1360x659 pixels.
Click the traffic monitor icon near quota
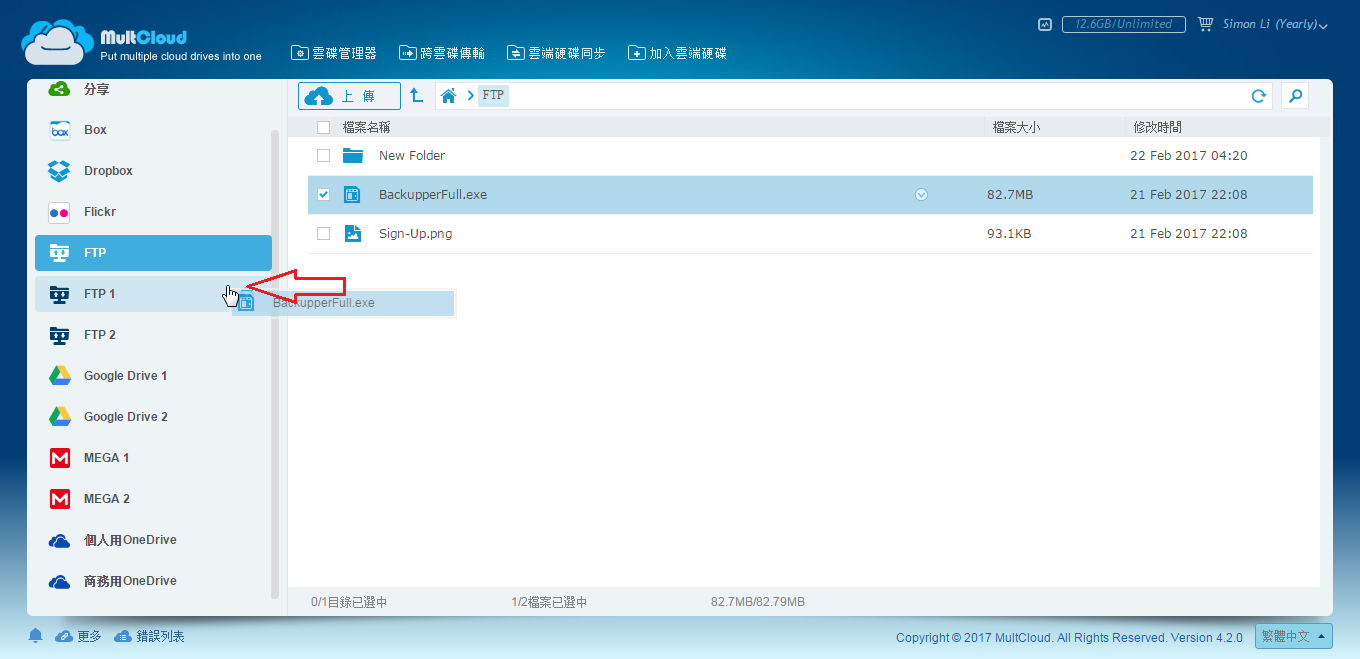[x=1045, y=24]
